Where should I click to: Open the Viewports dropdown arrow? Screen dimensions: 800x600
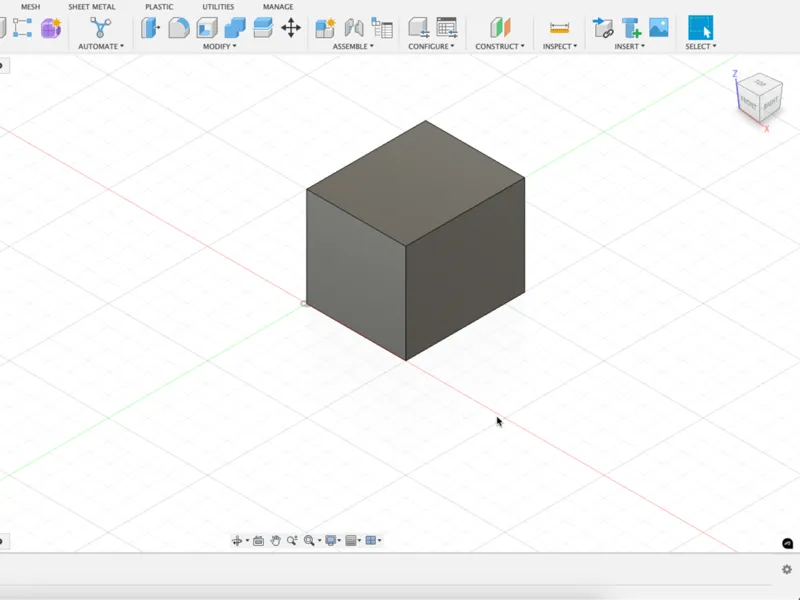tap(380, 541)
